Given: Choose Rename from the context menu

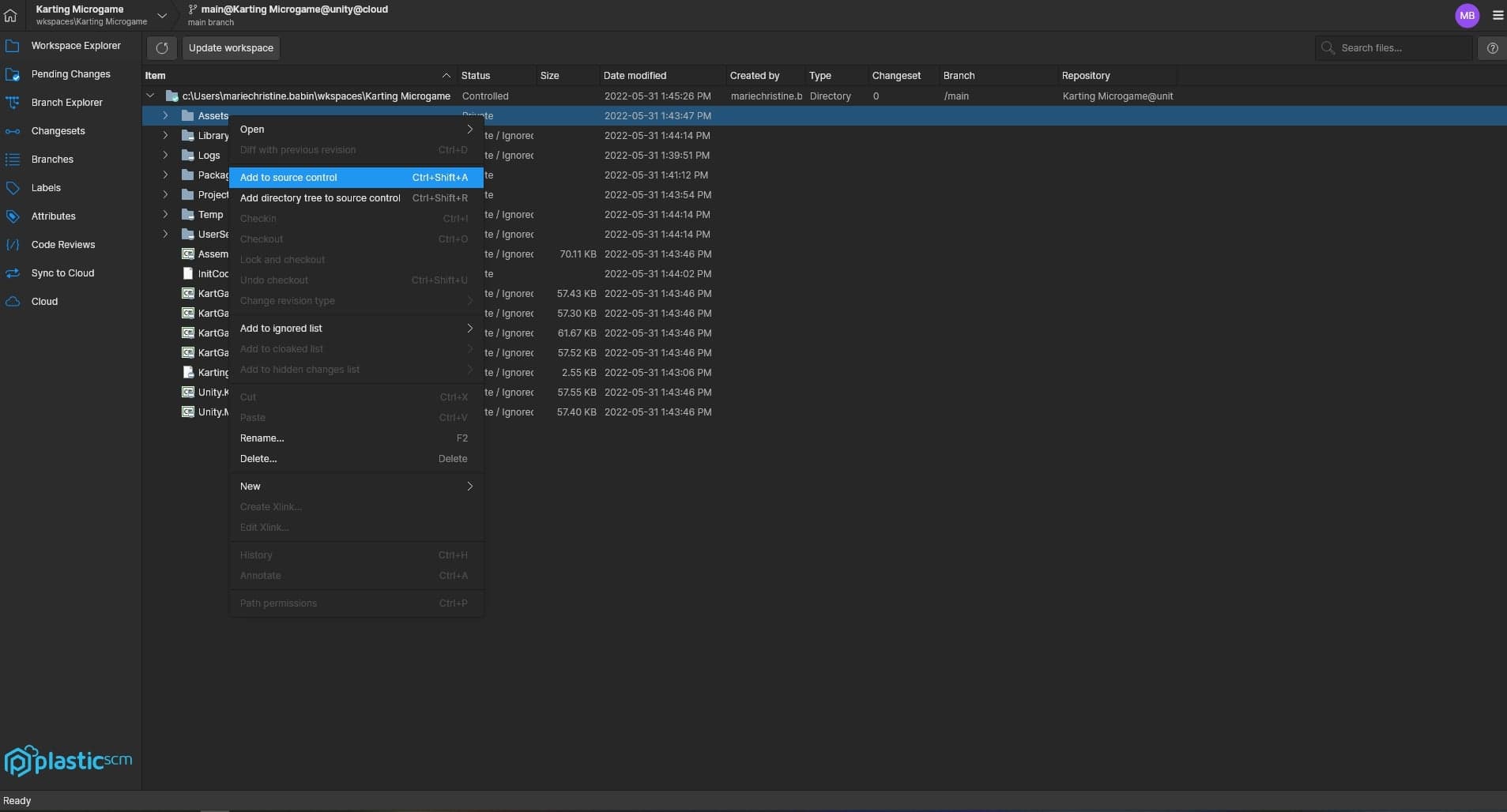Looking at the screenshot, I should [x=262, y=438].
